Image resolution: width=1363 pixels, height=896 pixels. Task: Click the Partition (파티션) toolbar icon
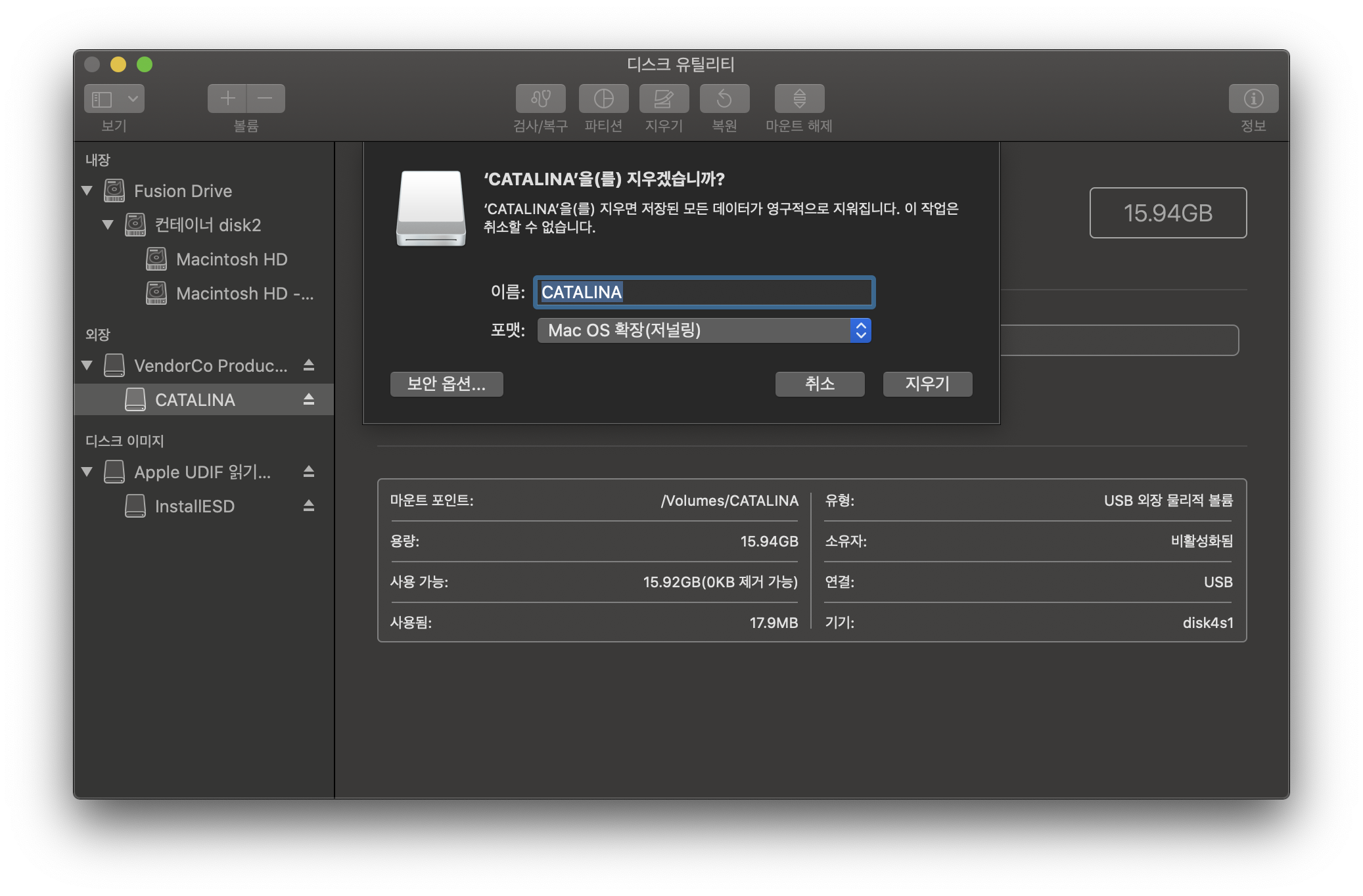(x=603, y=99)
